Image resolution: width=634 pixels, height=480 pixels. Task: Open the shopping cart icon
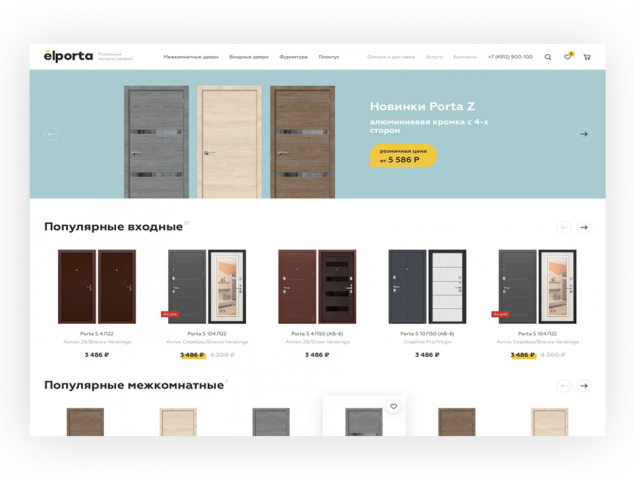[587, 57]
